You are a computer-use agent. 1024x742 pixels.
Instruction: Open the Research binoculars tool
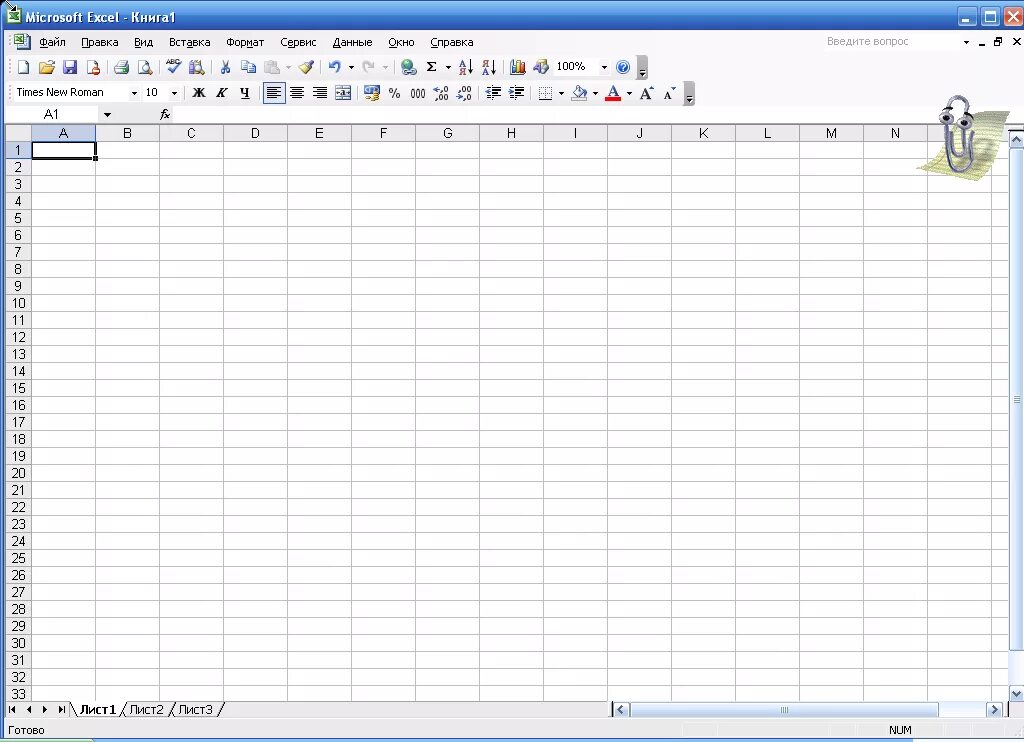(x=196, y=67)
